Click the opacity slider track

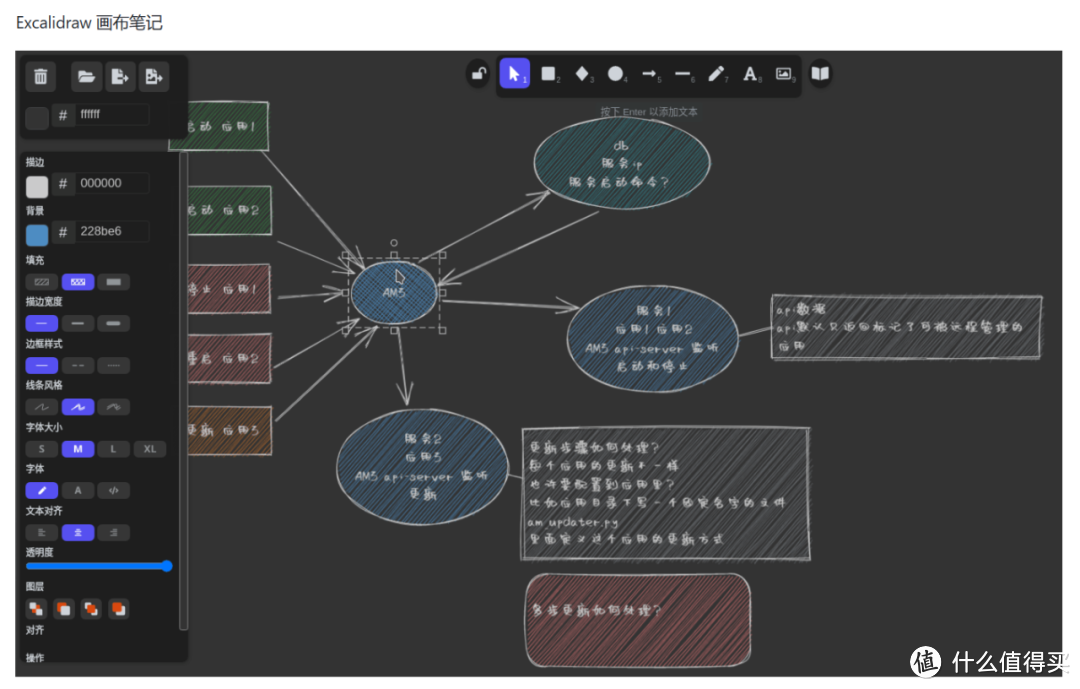coord(97,566)
